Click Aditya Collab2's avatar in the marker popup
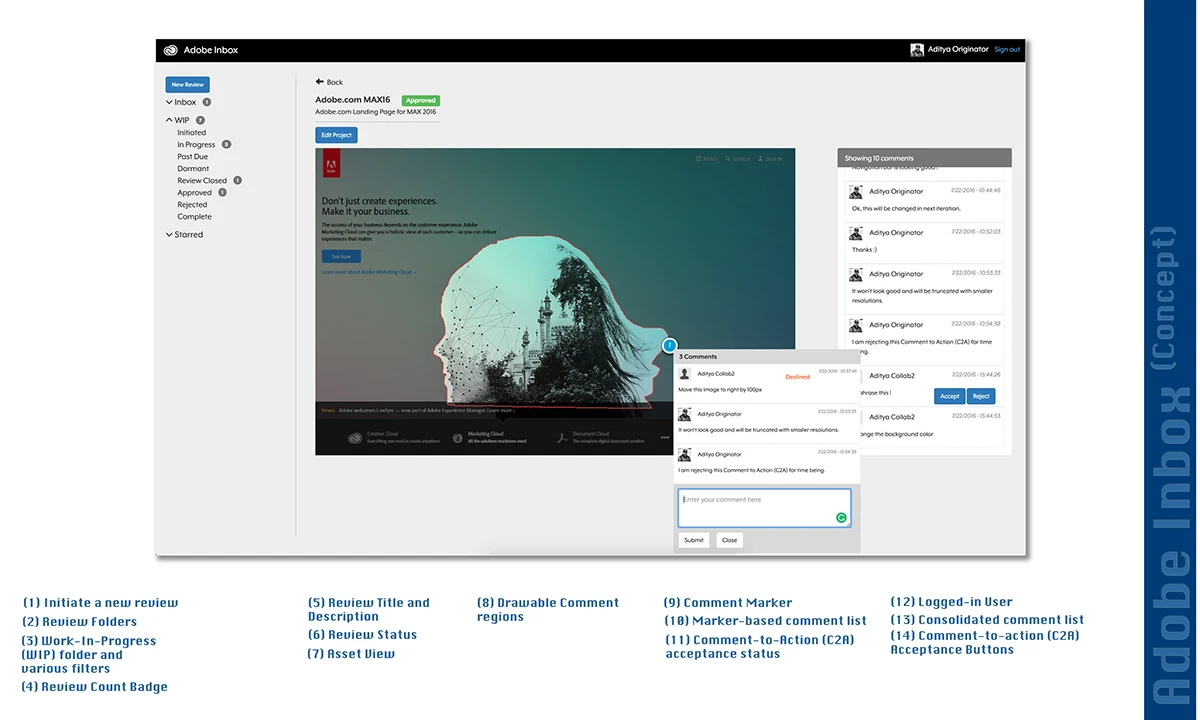The width and height of the screenshot is (1200, 720). coord(685,373)
